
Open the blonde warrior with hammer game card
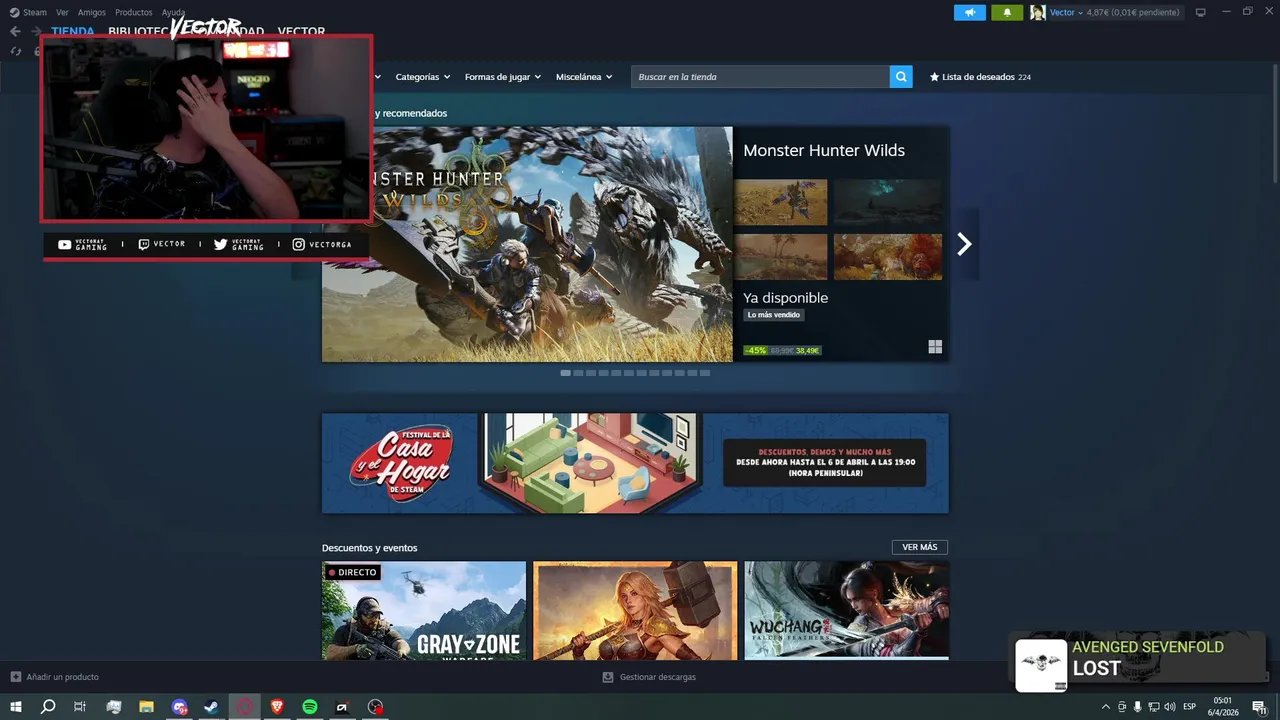tap(635, 610)
